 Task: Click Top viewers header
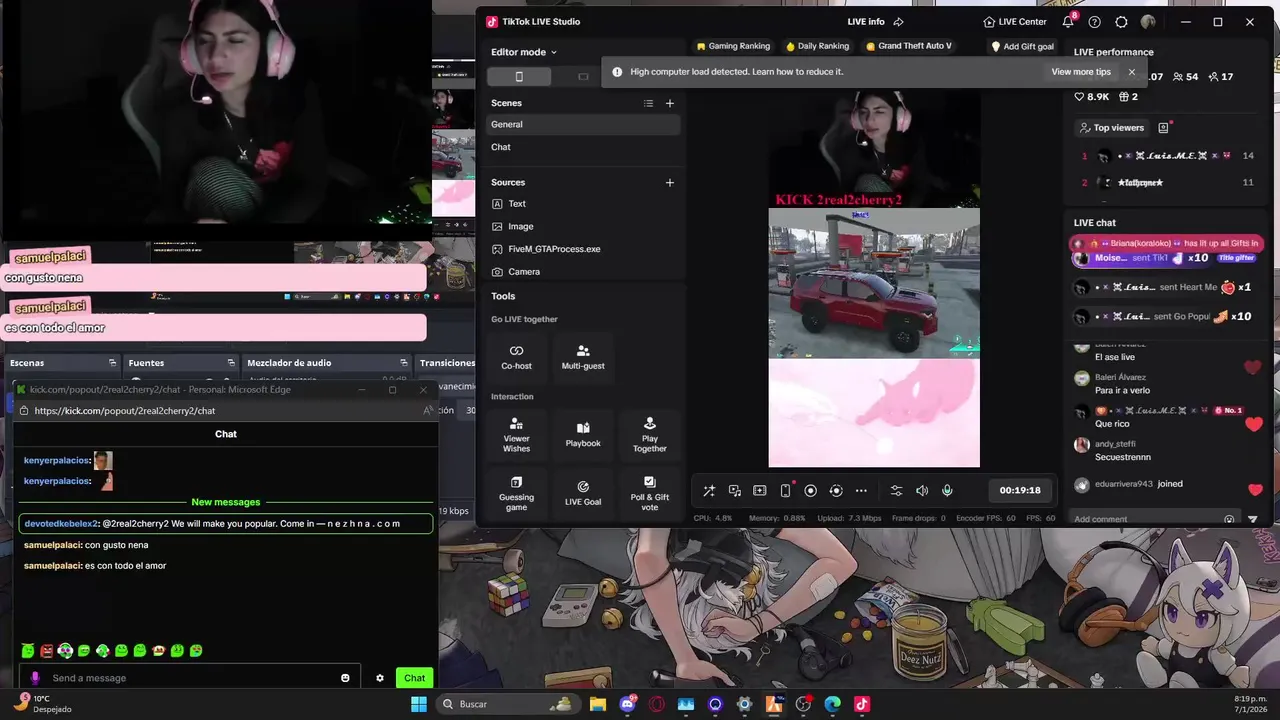tap(1111, 128)
